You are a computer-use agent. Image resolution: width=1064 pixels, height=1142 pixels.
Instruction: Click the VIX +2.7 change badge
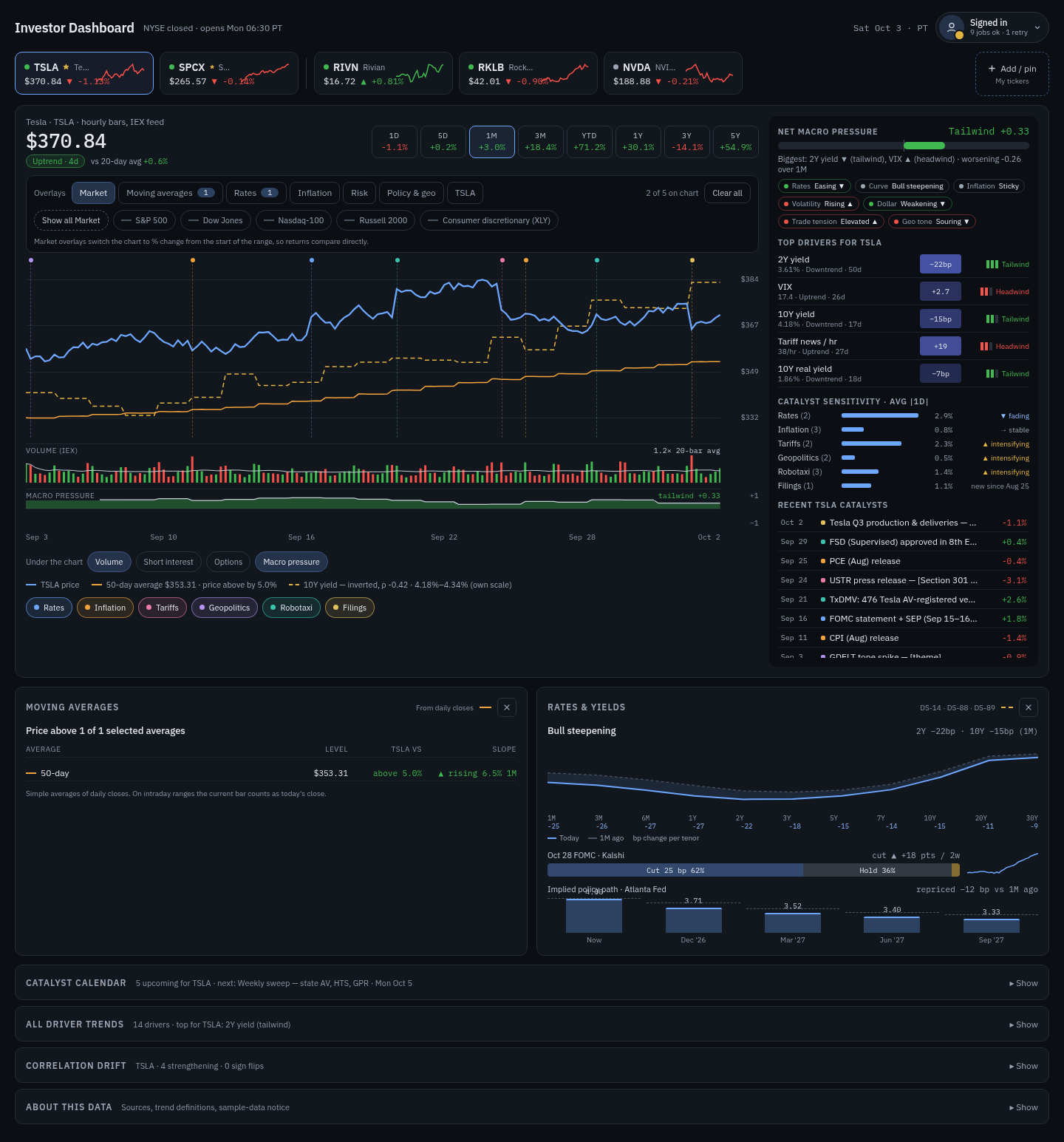tap(941, 291)
